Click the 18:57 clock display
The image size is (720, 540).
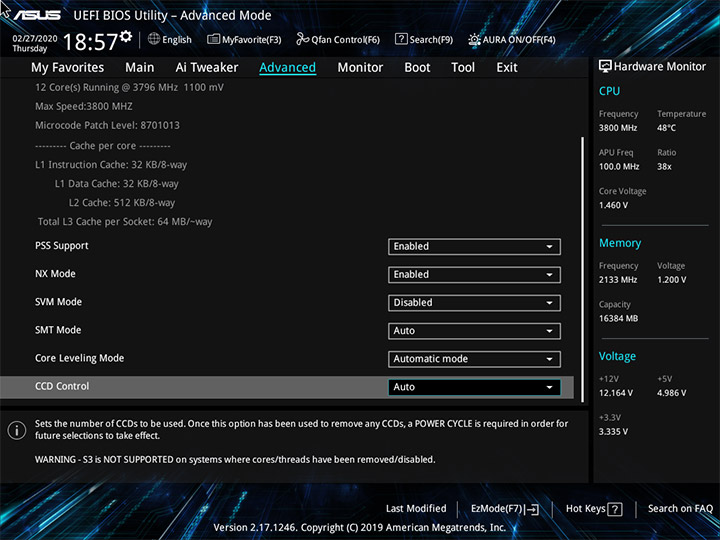pyautogui.click(x=90, y=42)
